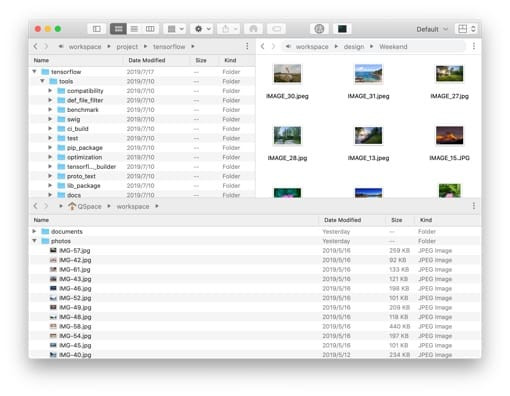
Task: Go back in tensorflow pane
Action: tap(36, 46)
